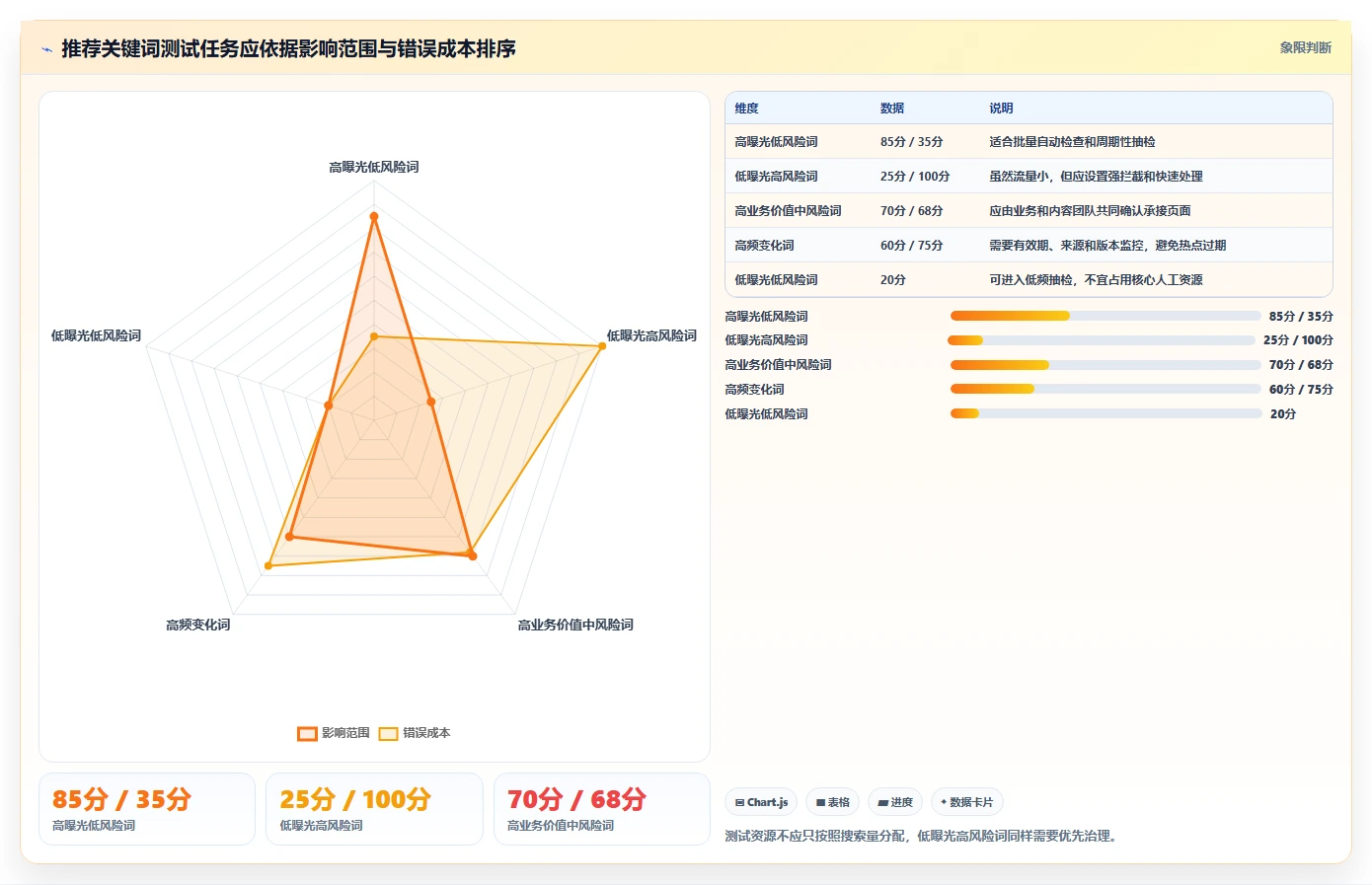
Task: Toggle the 影响范围 legend item
Action: [x=334, y=733]
